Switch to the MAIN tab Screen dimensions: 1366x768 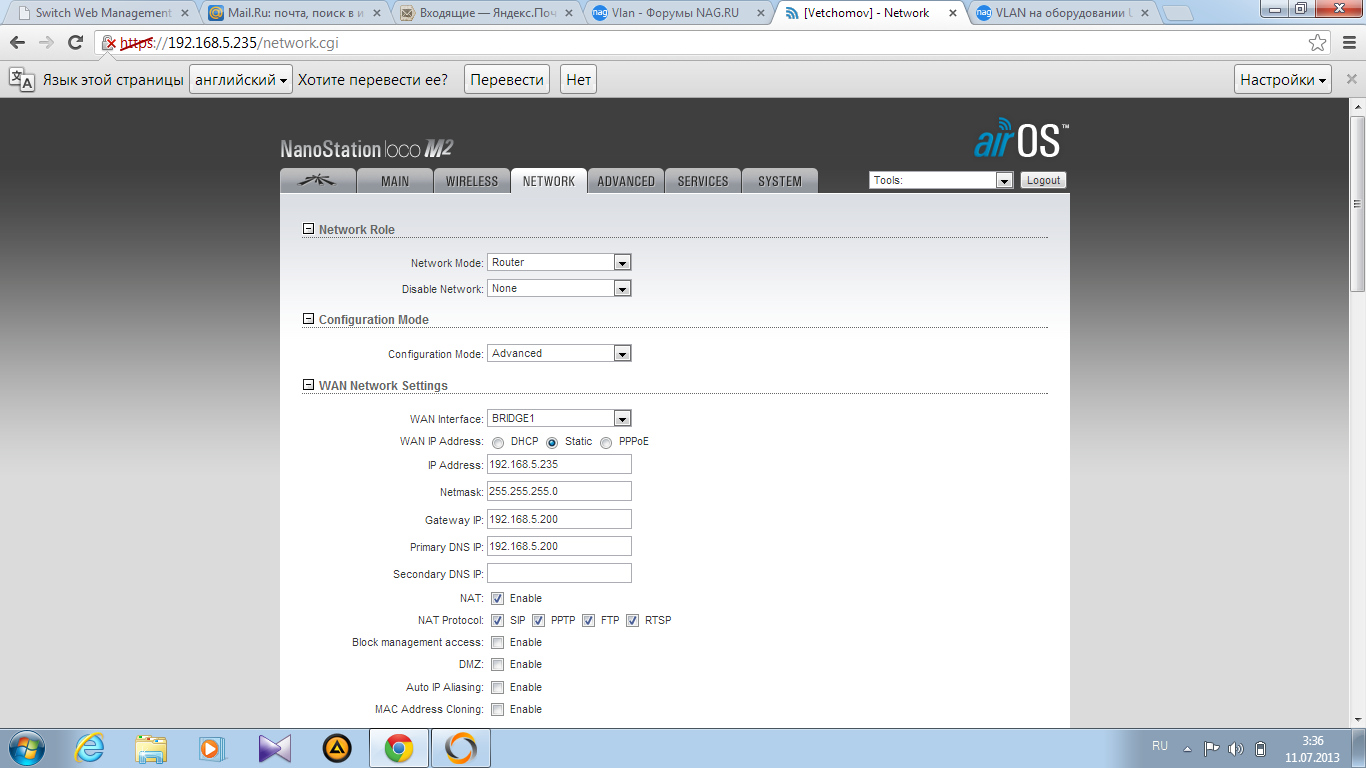tap(395, 181)
